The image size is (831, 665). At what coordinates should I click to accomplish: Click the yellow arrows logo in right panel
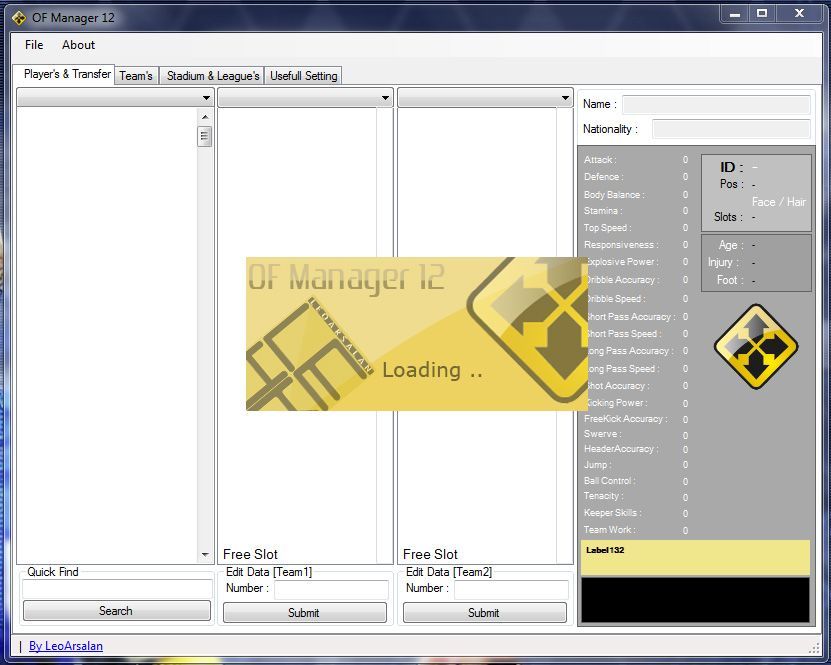[755, 347]
